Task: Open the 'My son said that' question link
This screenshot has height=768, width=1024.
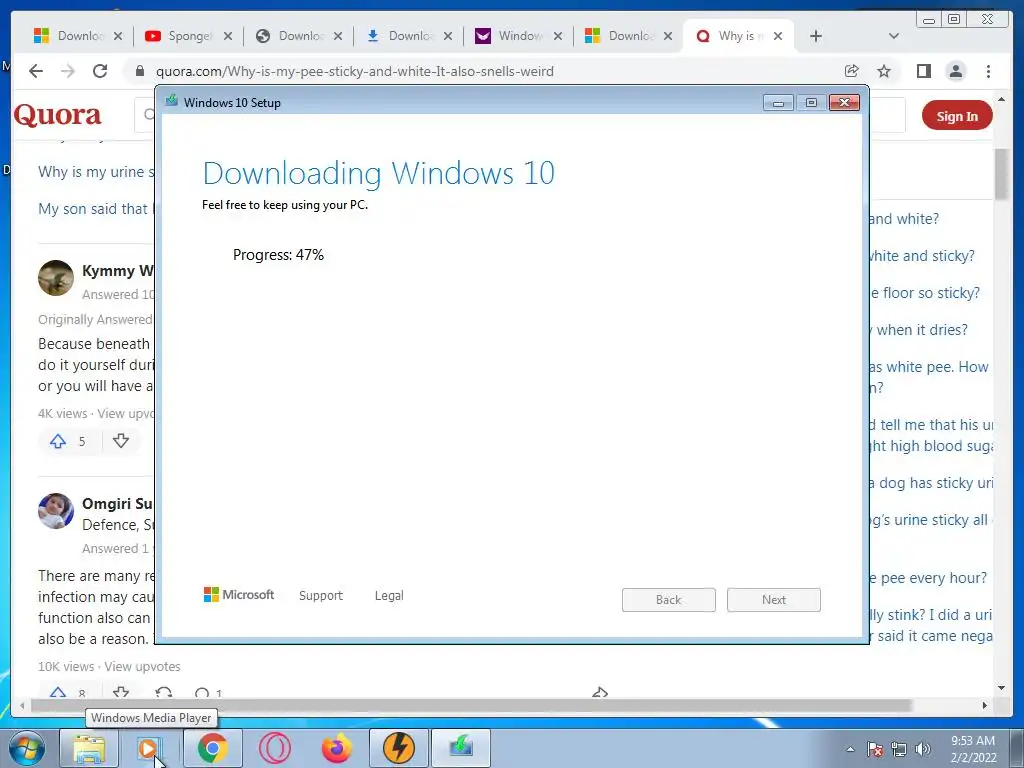Action: (95, 209)
